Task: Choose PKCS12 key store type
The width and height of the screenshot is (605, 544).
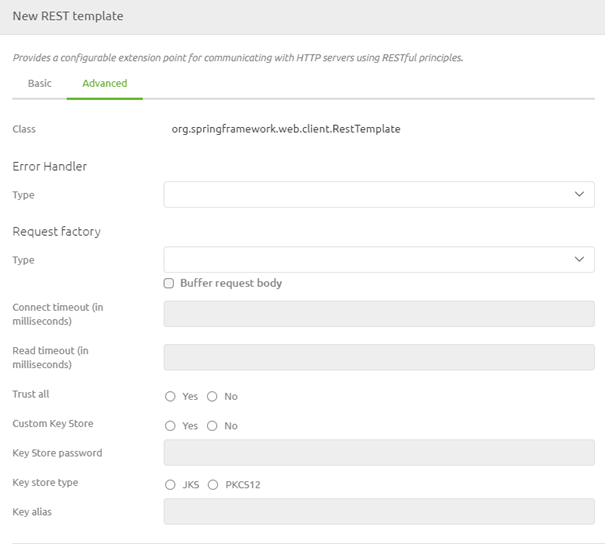Action: (x=213, y=485)
